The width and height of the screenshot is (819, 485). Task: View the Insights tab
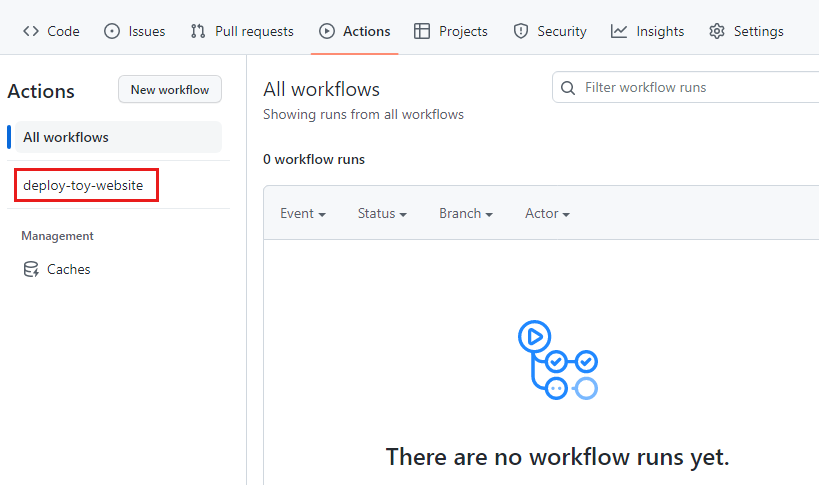pos(648,31)
